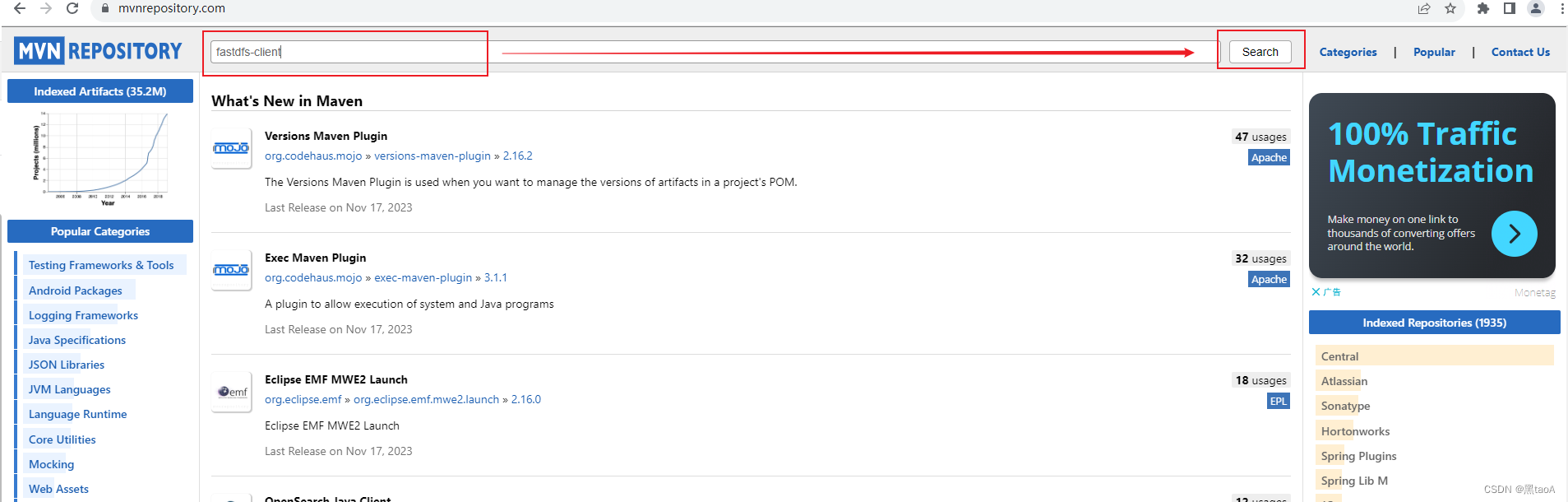The height and width of the screenshot is (502, 1568).
Task: Open the Java Specifications category
Action: click(x=77, y=340)
